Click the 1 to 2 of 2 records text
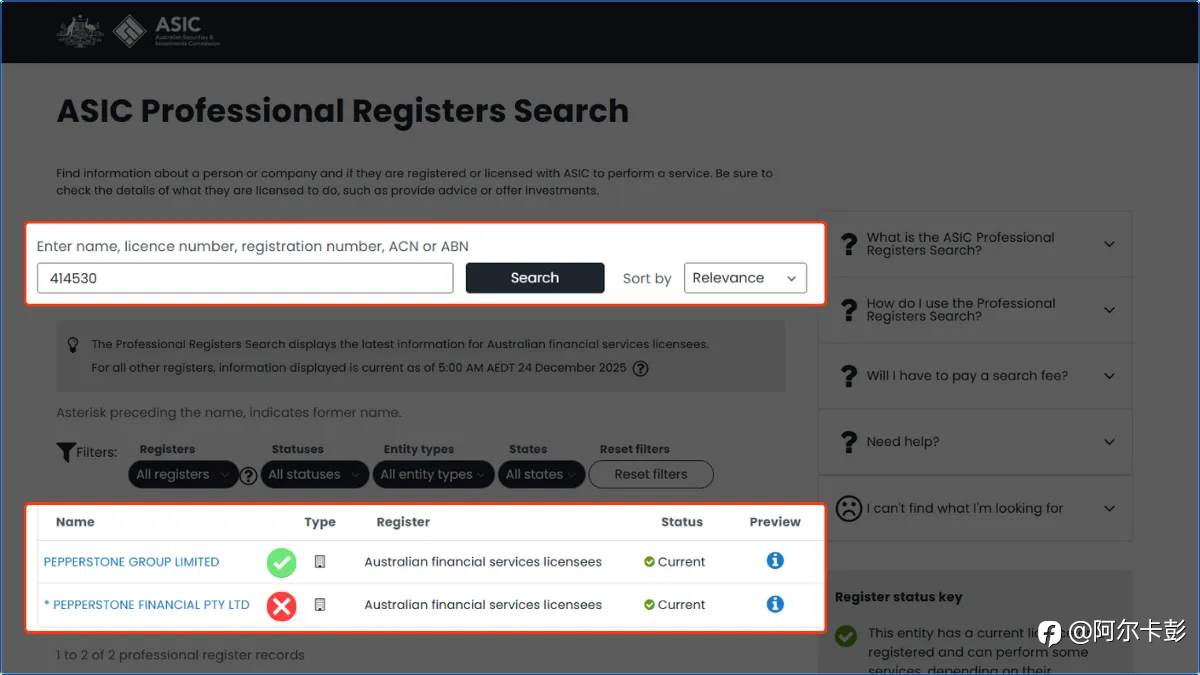Viewport: 1200px width, 675px height. 180,655
